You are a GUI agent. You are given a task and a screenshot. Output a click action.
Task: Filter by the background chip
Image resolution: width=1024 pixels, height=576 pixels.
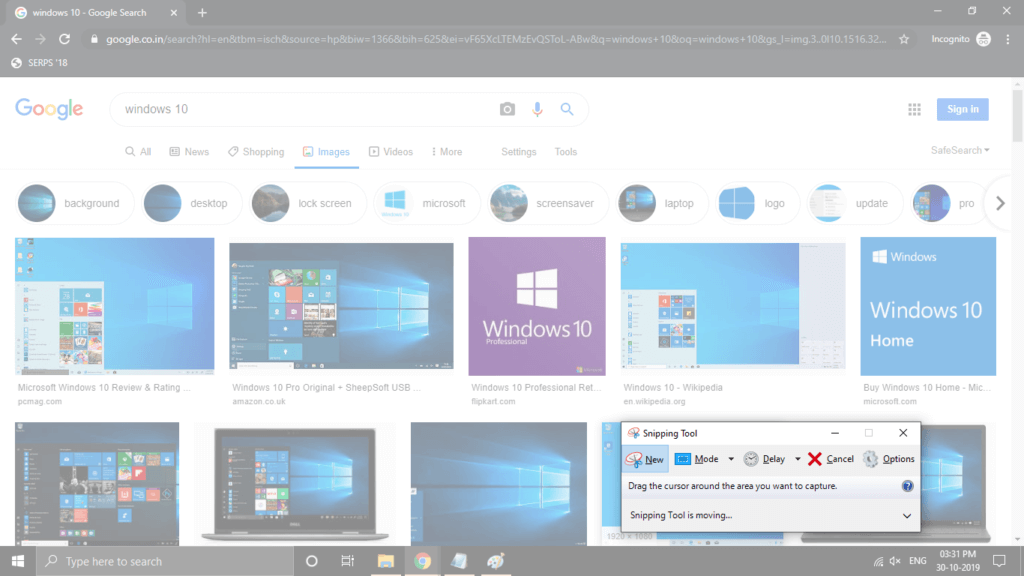click(74, 203)
